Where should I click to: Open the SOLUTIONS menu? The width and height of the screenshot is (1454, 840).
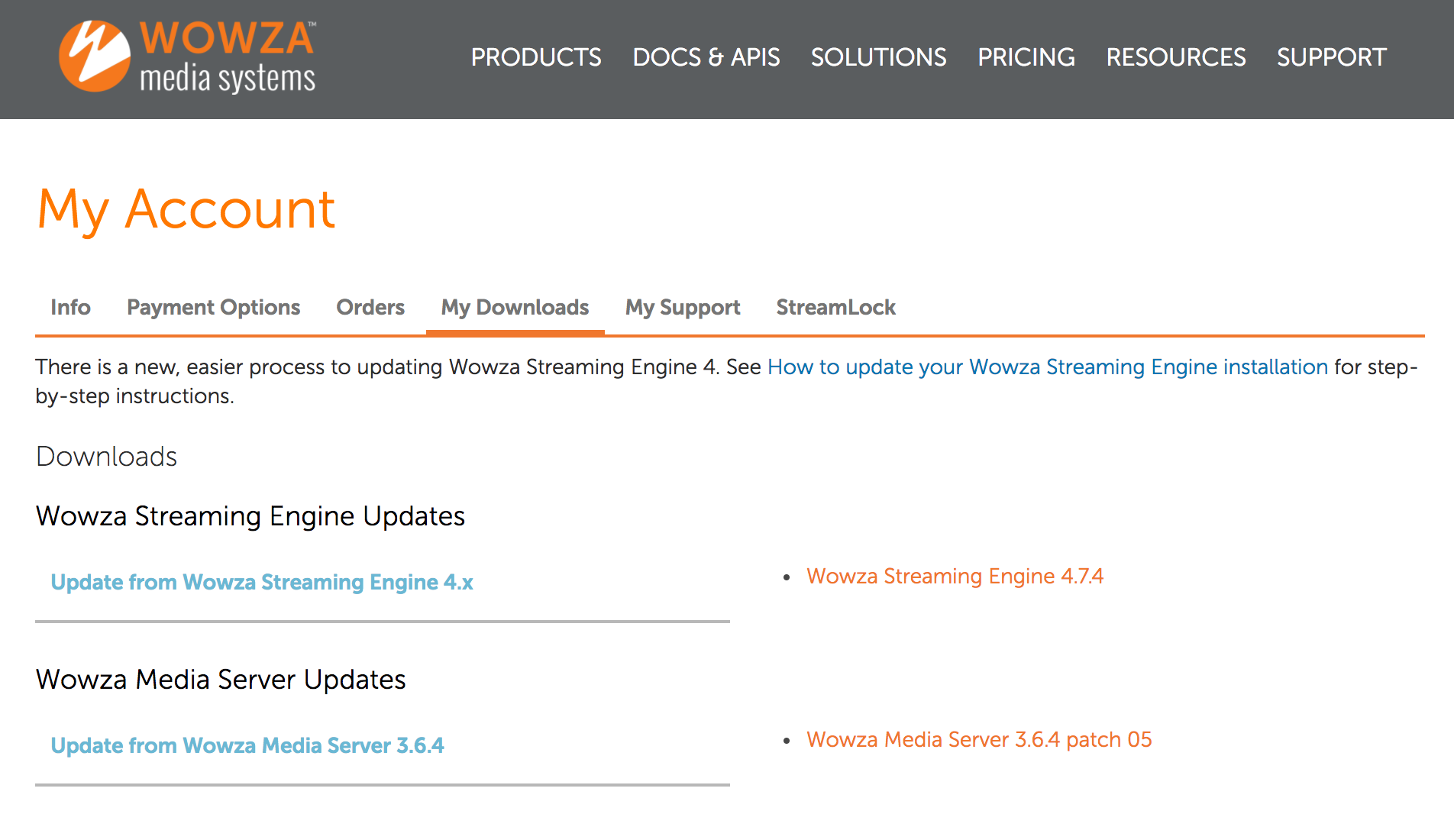click(x=878, y=57)
